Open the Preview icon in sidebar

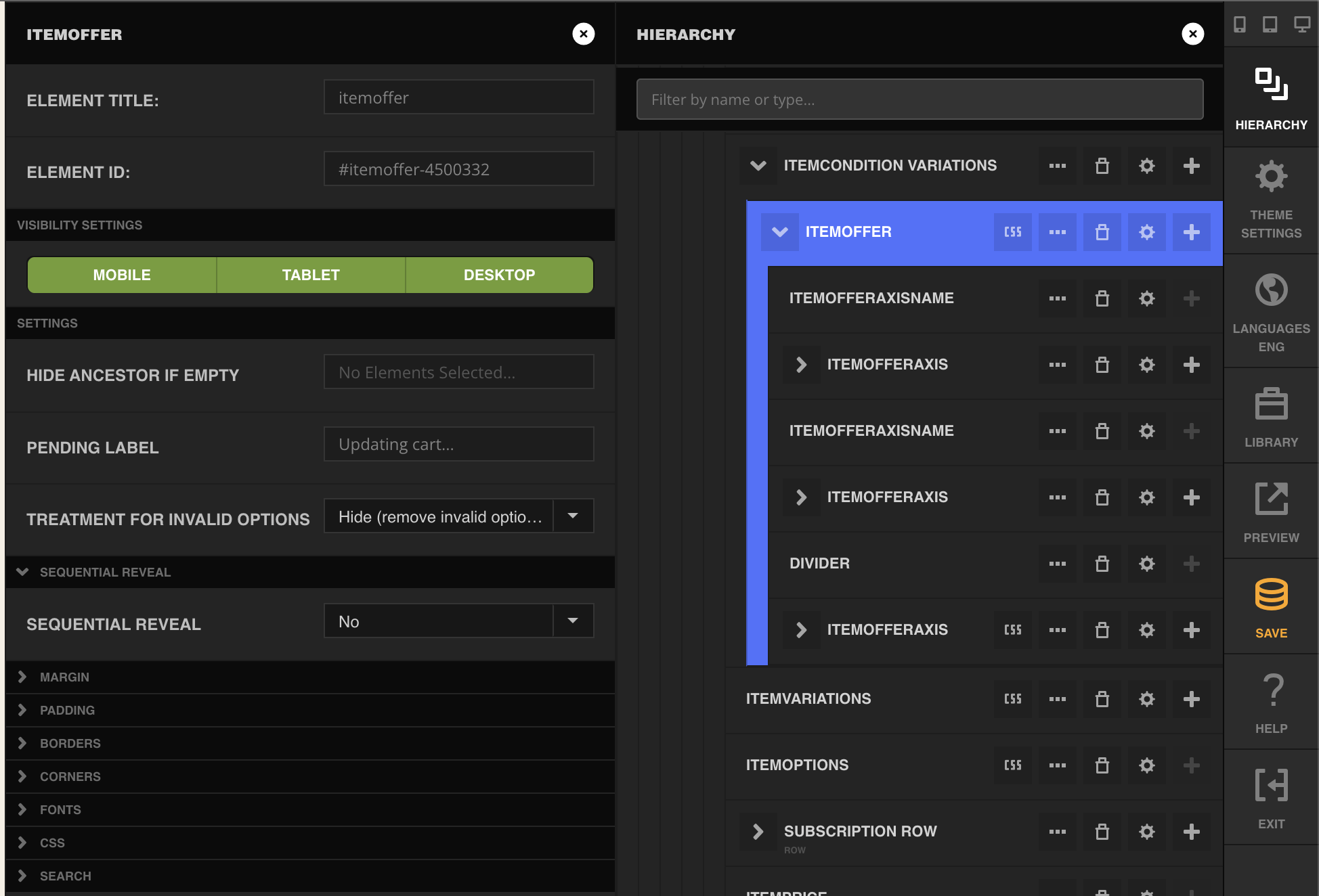click(1271, 499)
